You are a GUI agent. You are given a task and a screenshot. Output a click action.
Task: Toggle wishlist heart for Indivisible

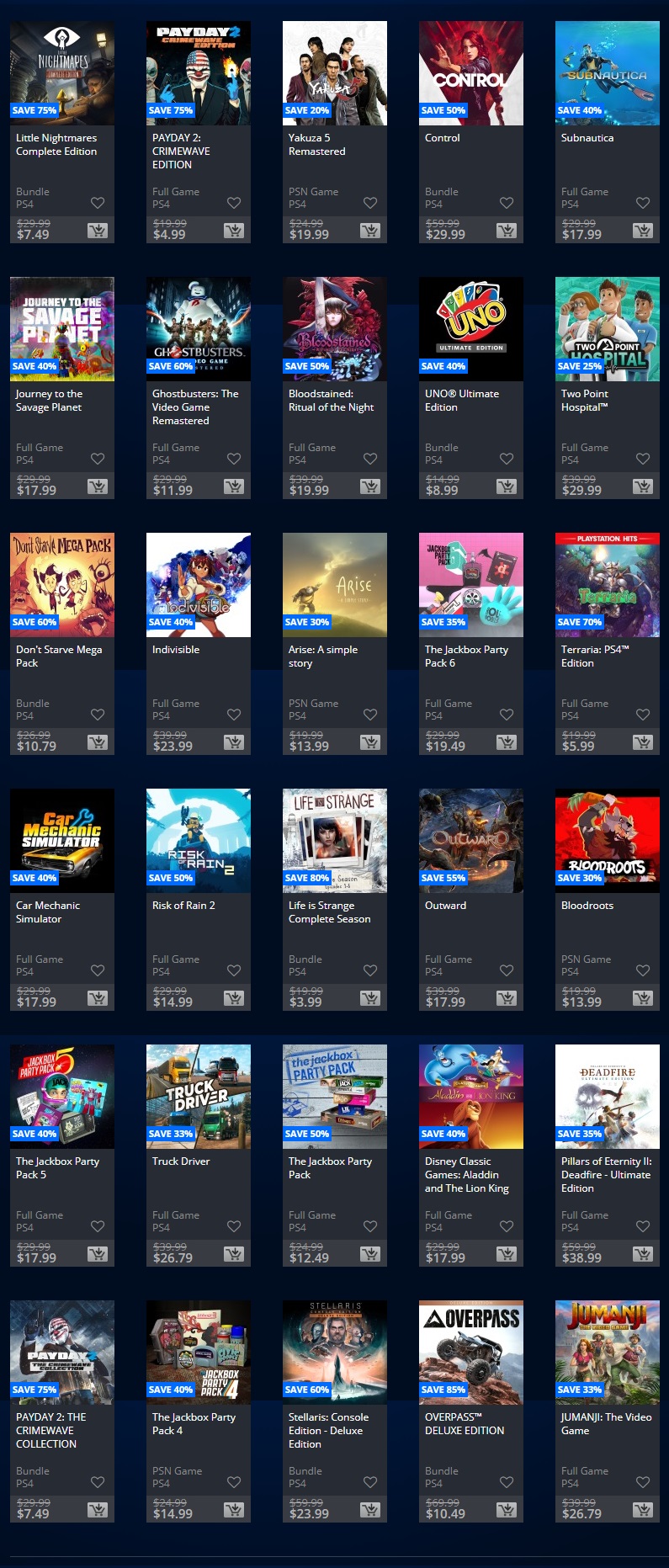(x=234, y=715)
